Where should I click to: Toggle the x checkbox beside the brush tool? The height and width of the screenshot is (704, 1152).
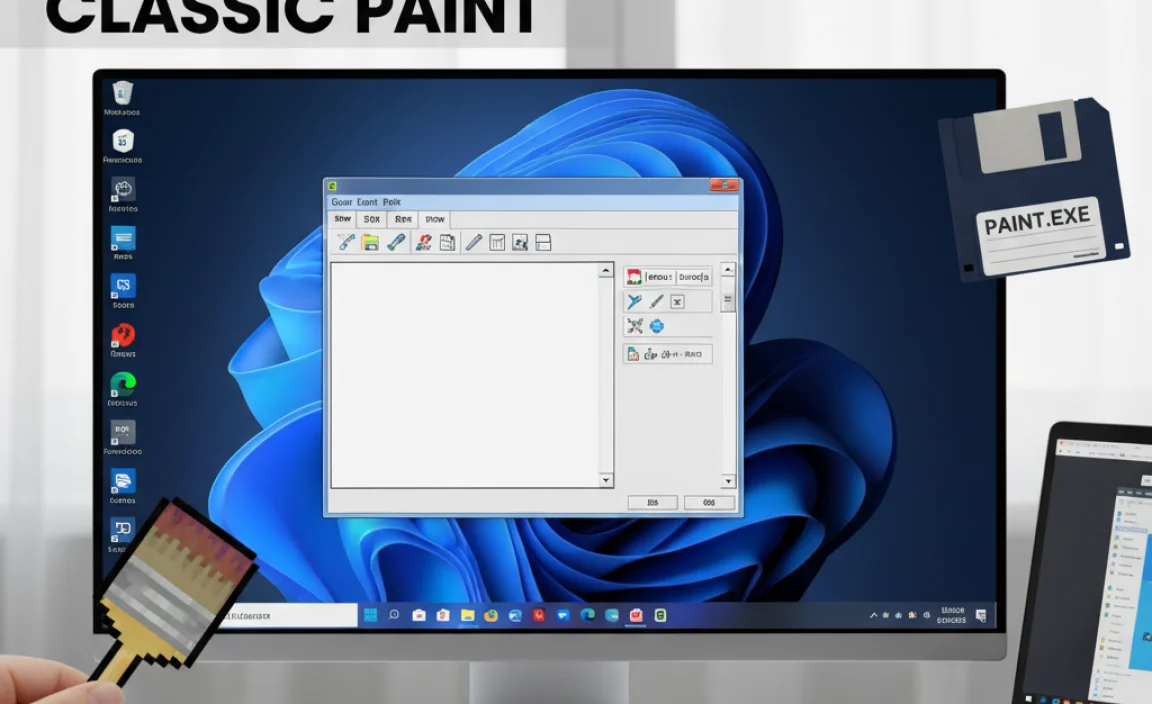[x=677, y=302]
